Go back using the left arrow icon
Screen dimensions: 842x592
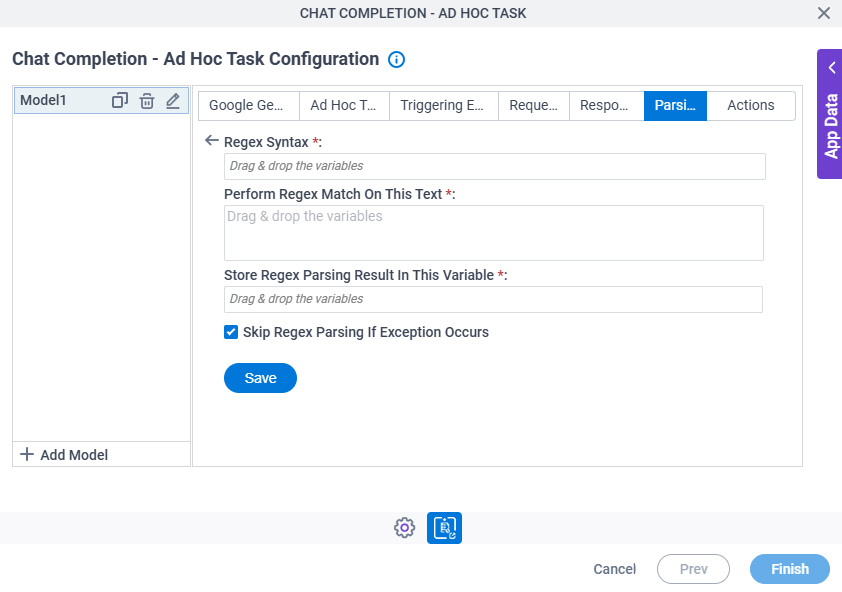coord(212,141)
